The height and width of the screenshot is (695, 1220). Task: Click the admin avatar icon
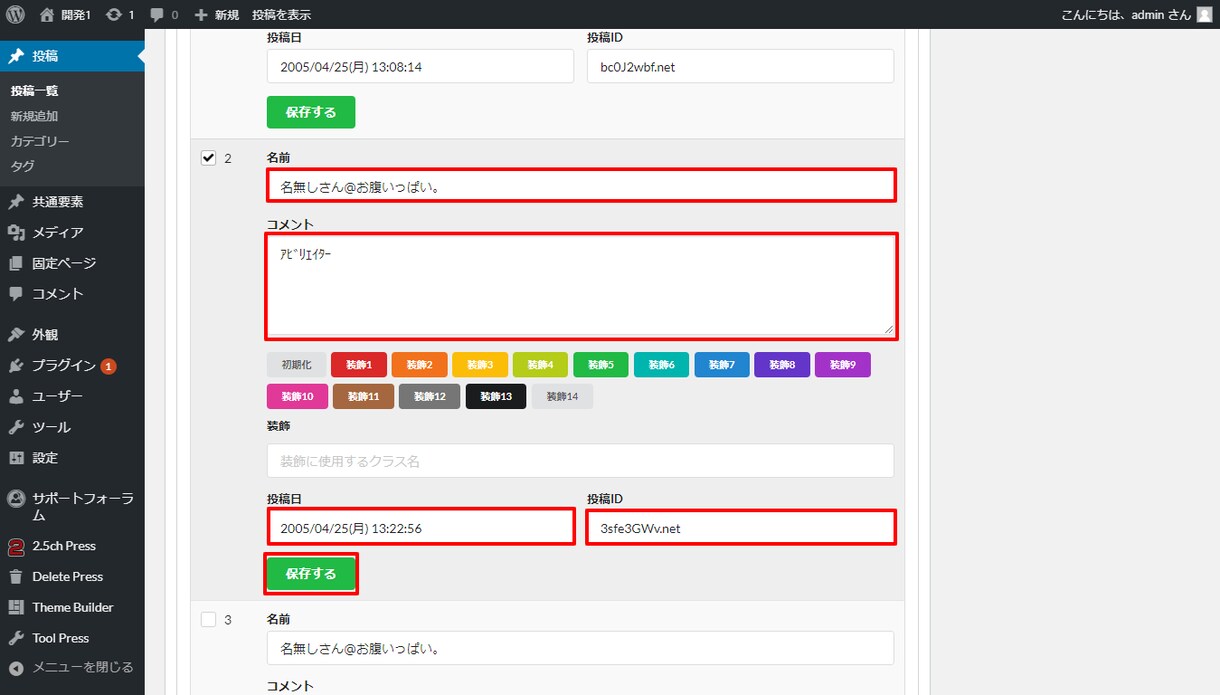coord(1204,14)
